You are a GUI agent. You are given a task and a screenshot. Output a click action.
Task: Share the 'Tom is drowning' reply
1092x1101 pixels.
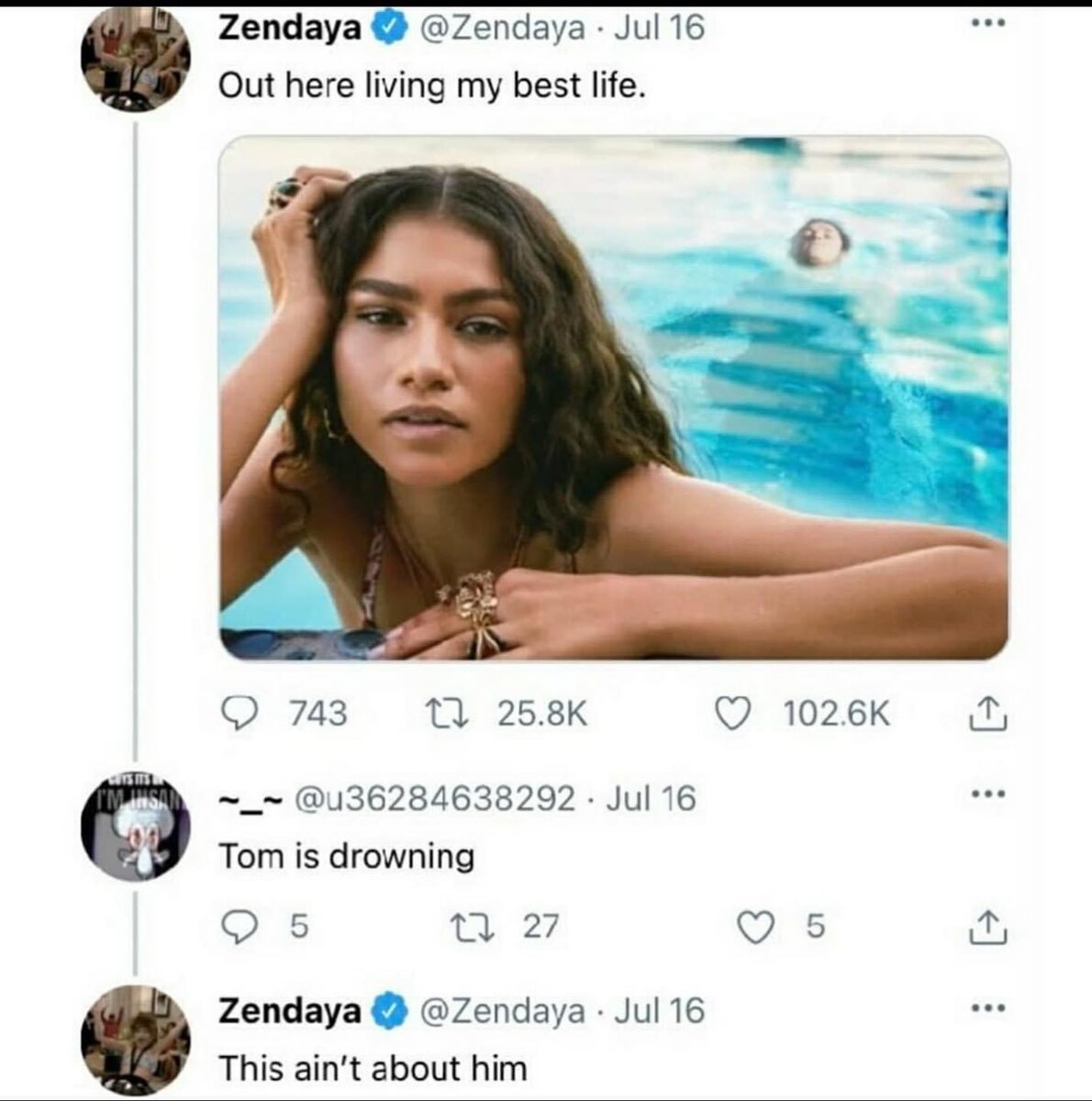click(x=988, y=927)
